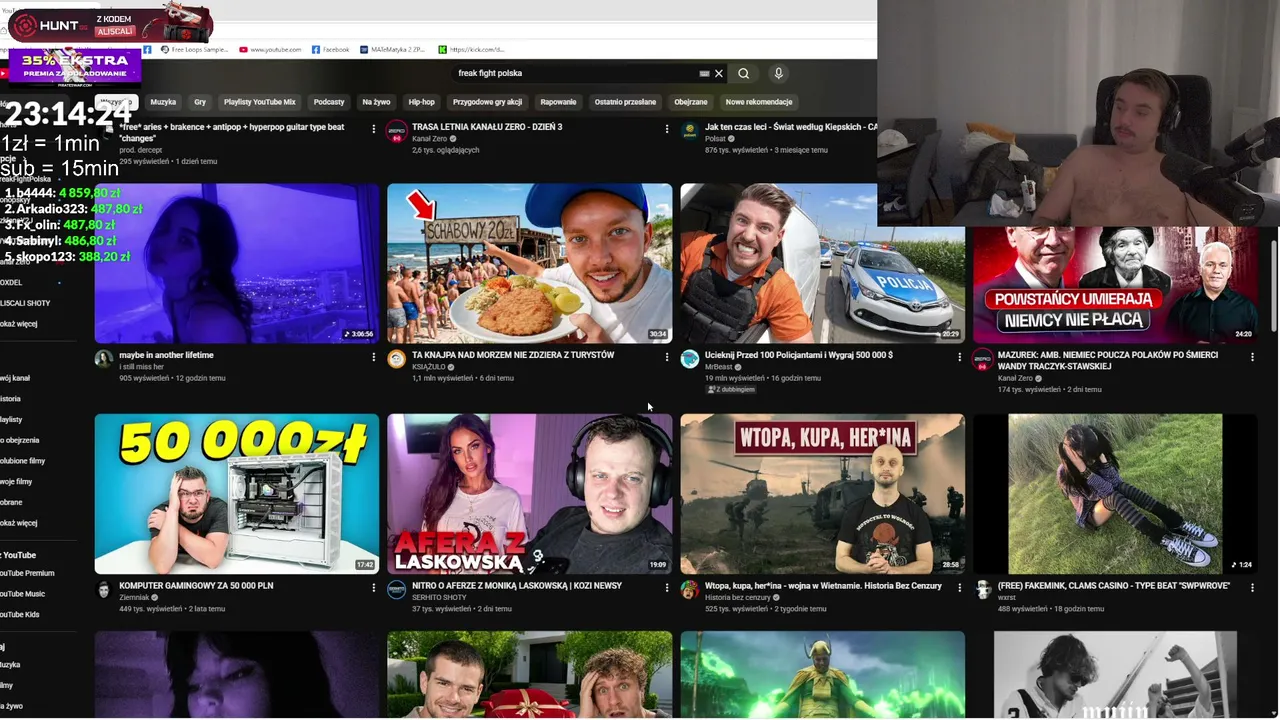Select the 'Na żywo' filter chip
1280x720 pixels.
point(376,102)
